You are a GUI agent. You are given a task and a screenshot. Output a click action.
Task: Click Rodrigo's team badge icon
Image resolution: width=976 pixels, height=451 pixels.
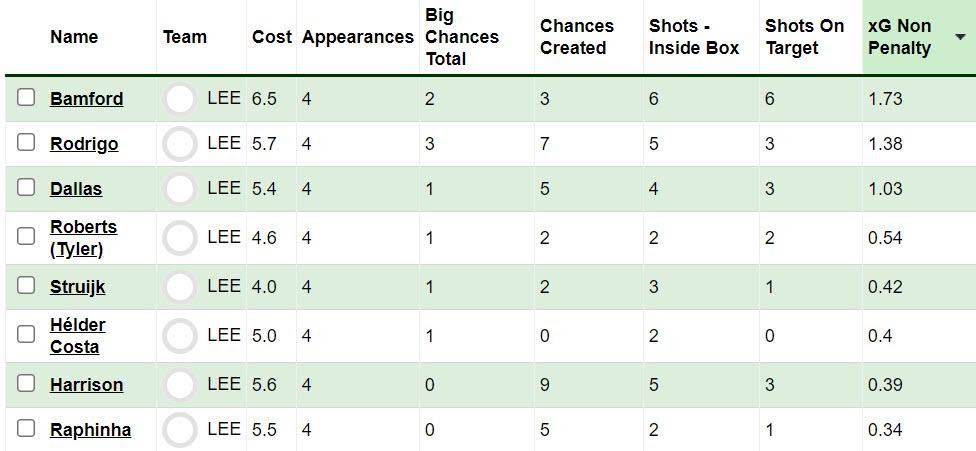179,144
